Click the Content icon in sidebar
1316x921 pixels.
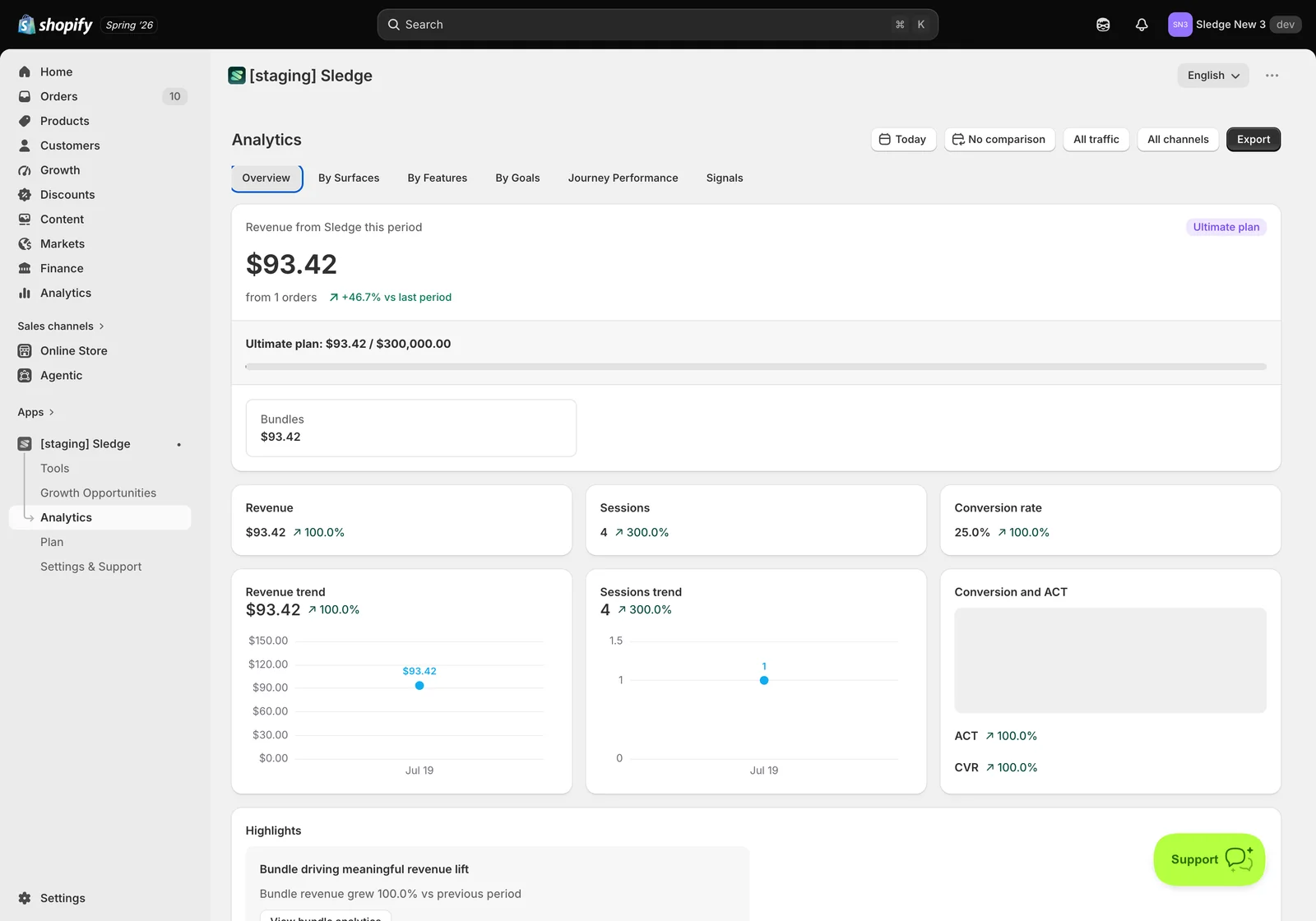(25, 220)
